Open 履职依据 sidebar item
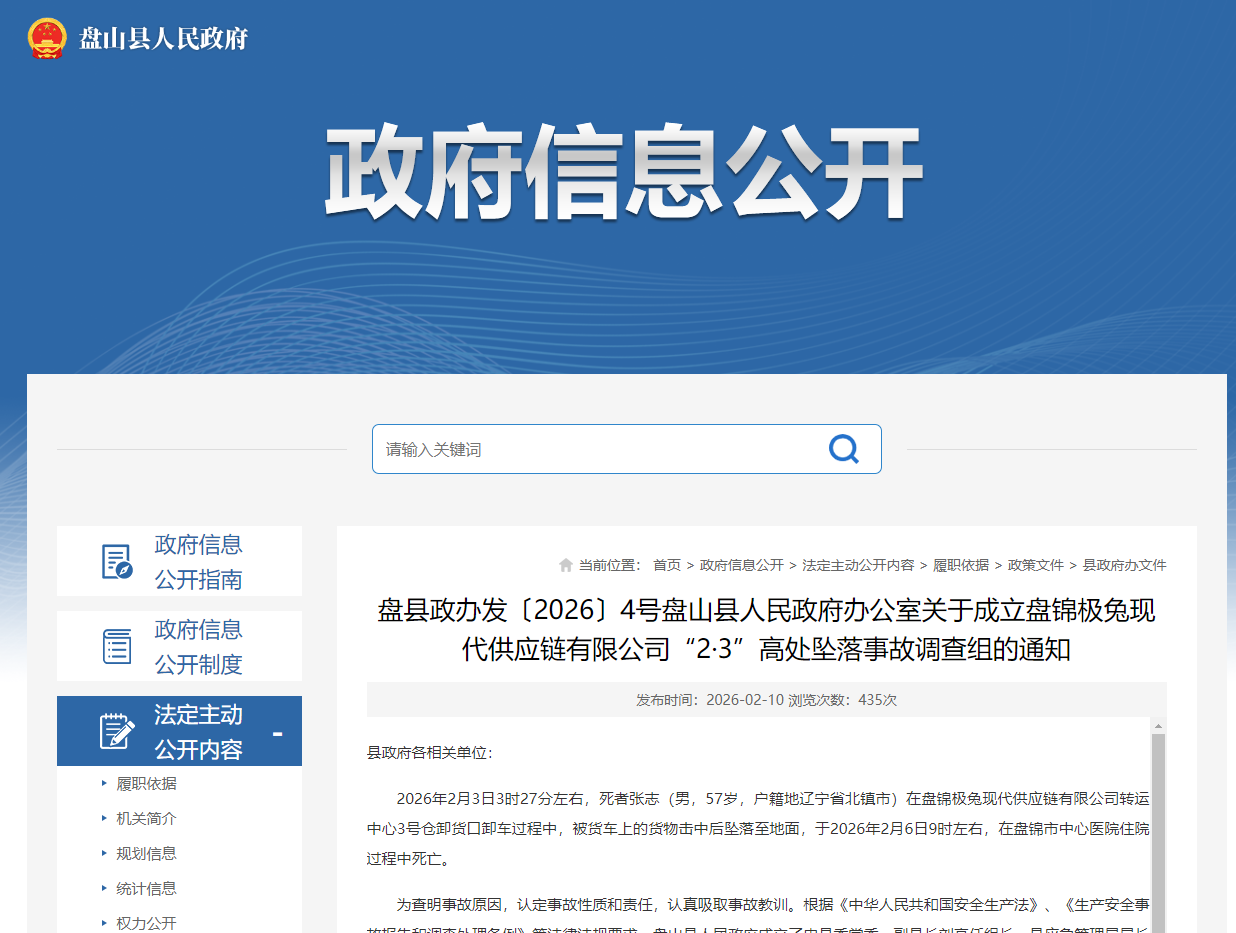The width and height of the screenshot is (1236, 933). pyautogui.click(x=146, y=783)
